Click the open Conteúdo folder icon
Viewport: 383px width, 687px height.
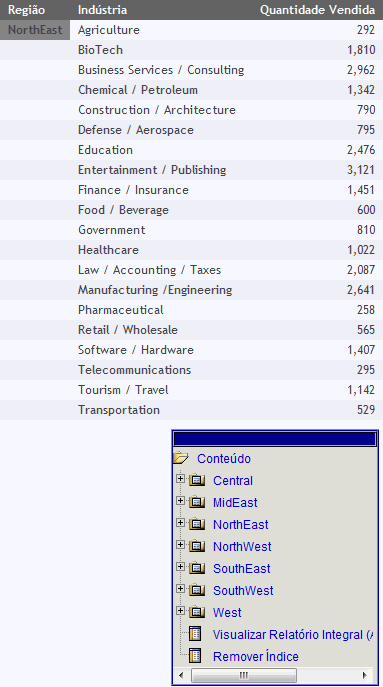(x=181, y=458)
